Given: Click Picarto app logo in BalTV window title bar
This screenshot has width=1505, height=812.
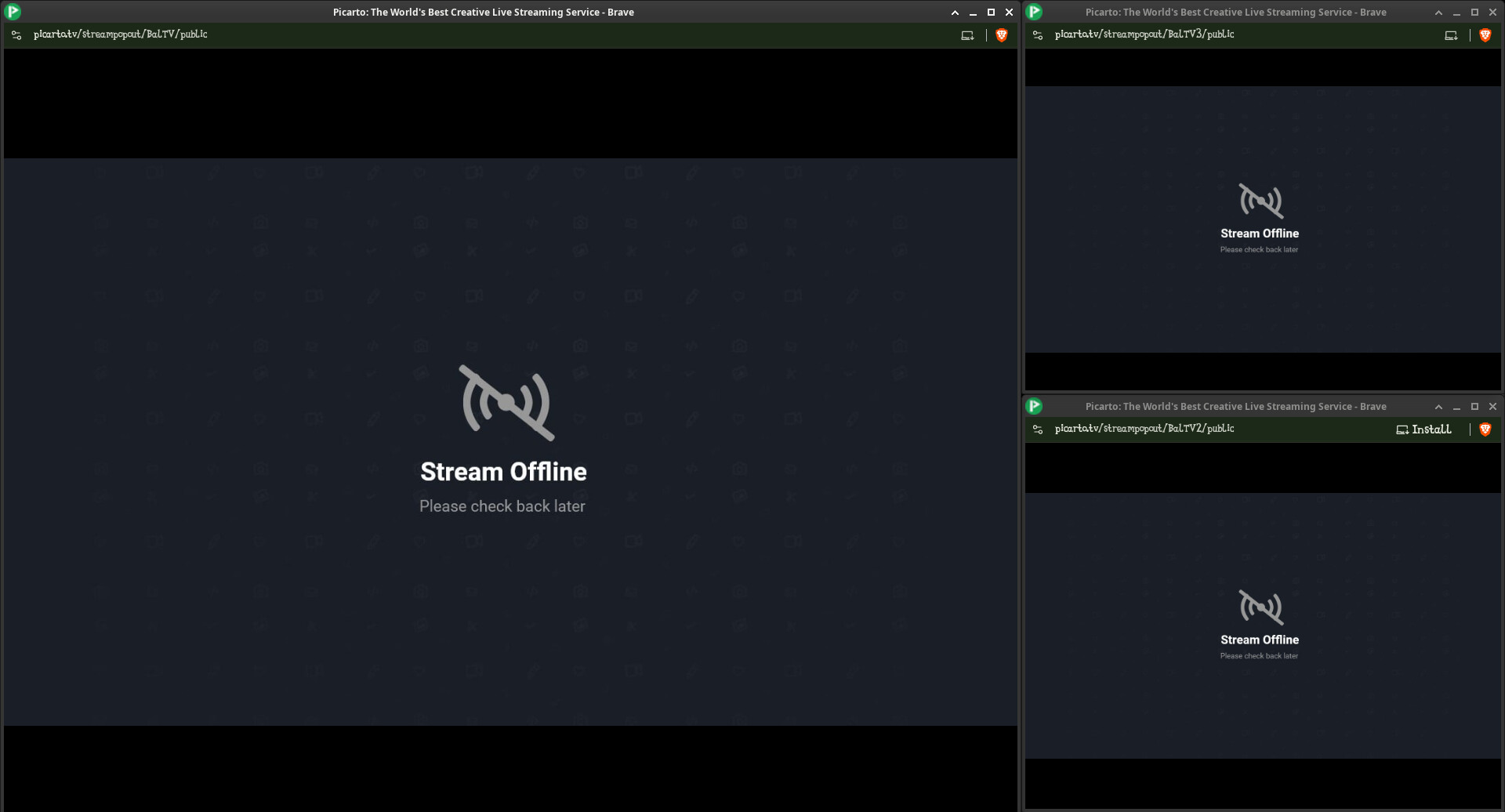Looking at the screenshot, I should coord(13,12).
